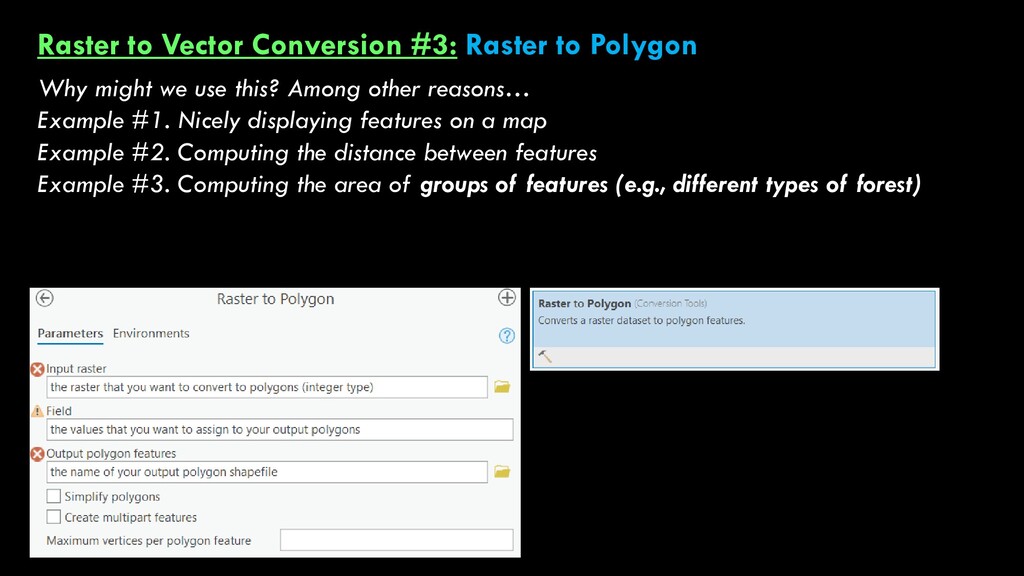Click the 'Output polygon features' label

pyautogui.click(x=111, y=454)
